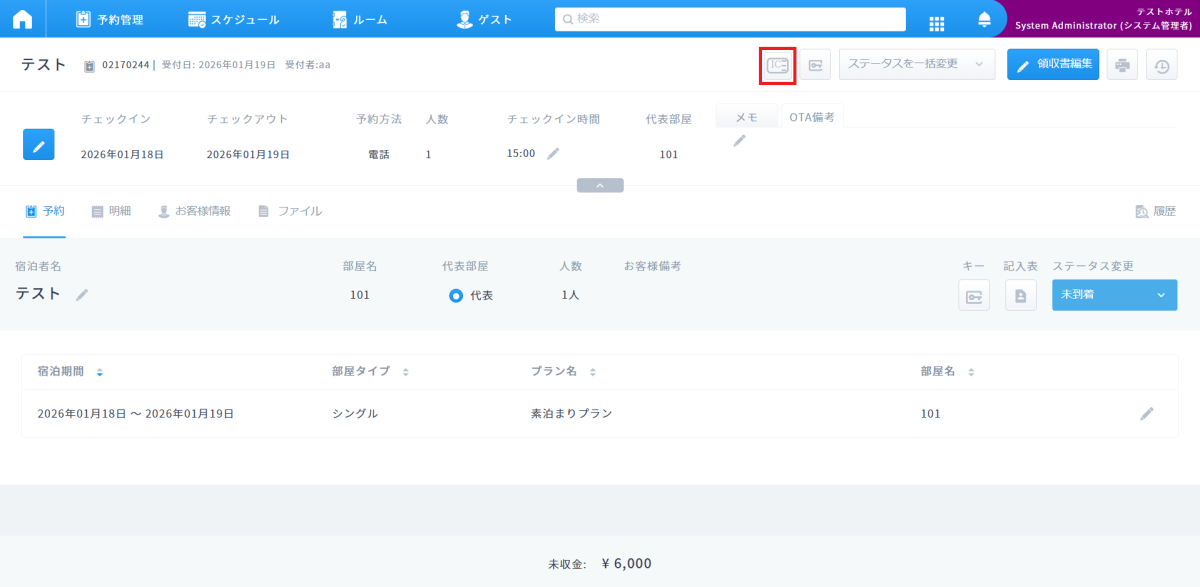The height and width of the screenshot is (587, 1200).
Task: Open the OTA備考 tab
Action: click(812, 117)
